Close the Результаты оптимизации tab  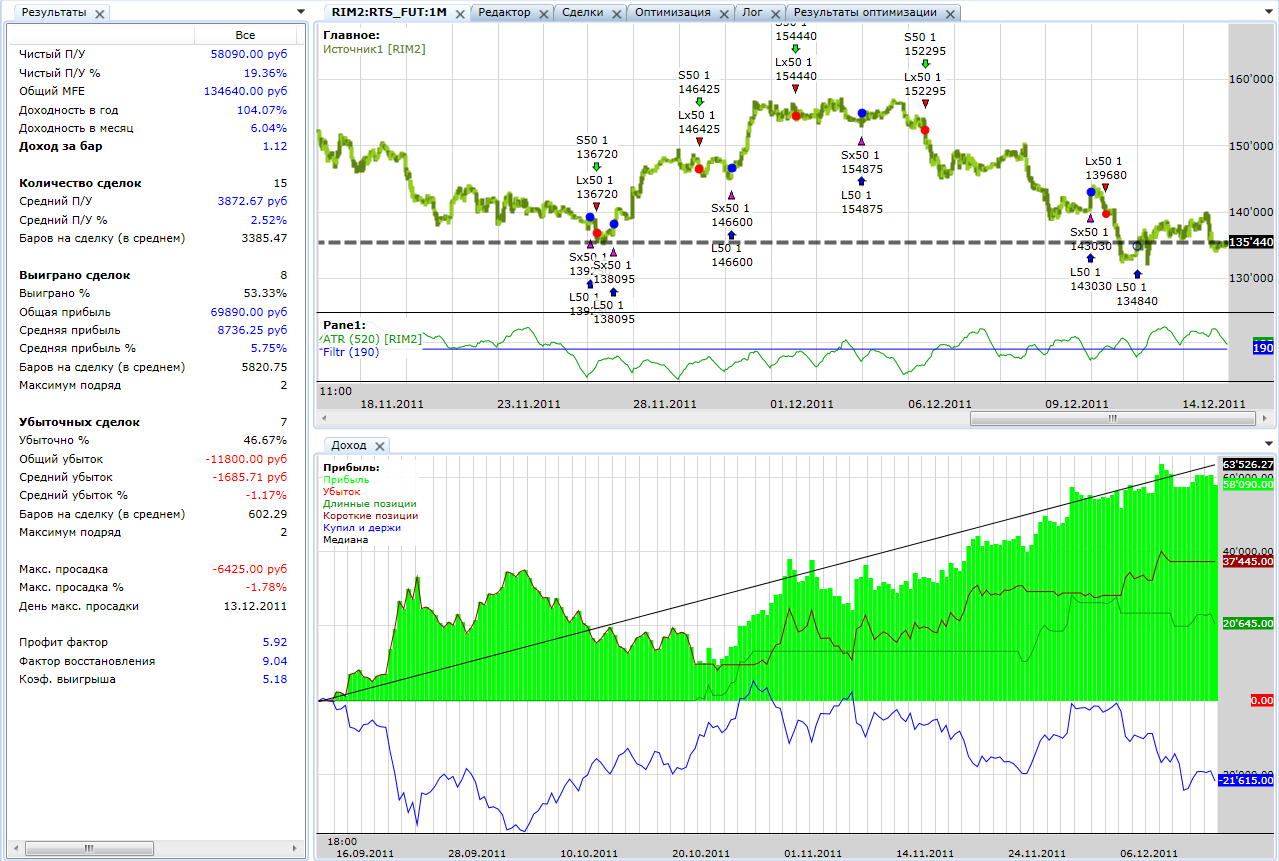click(x=949, y=13)
